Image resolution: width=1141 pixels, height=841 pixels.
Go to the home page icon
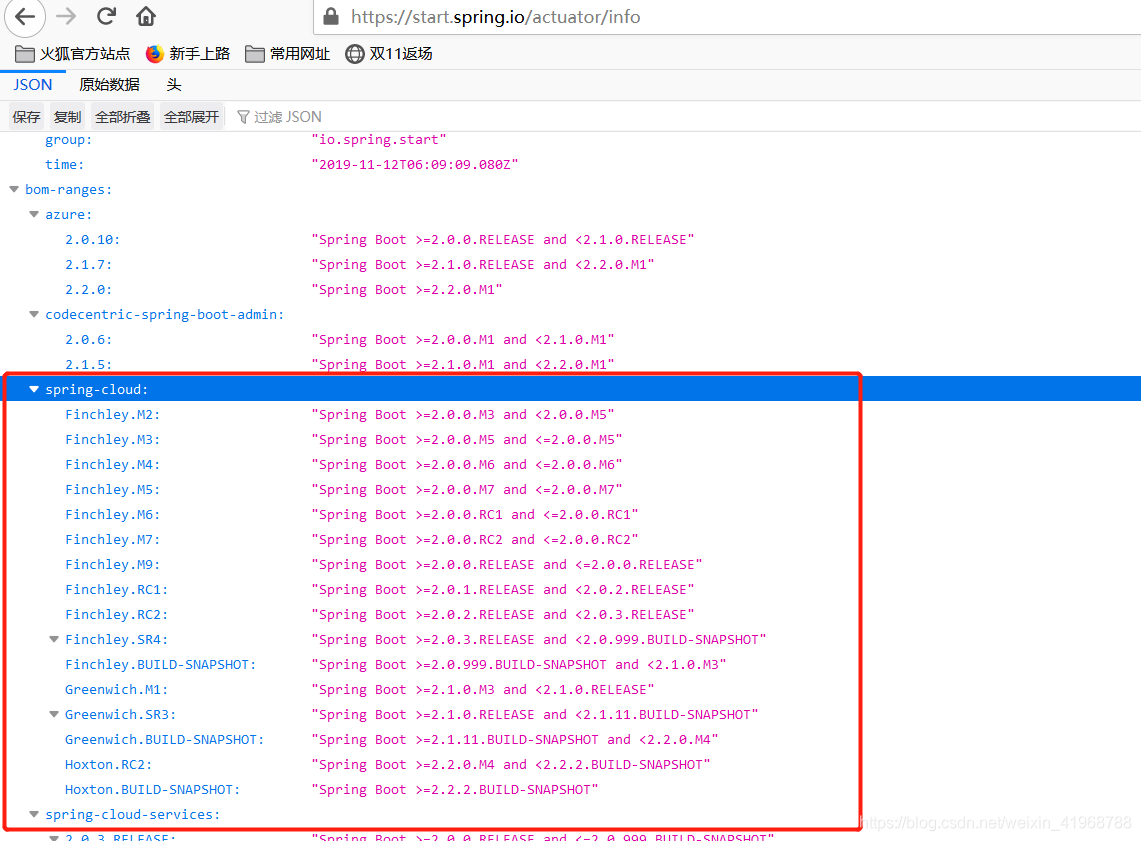pyautogui.click(x=146, y=16)
